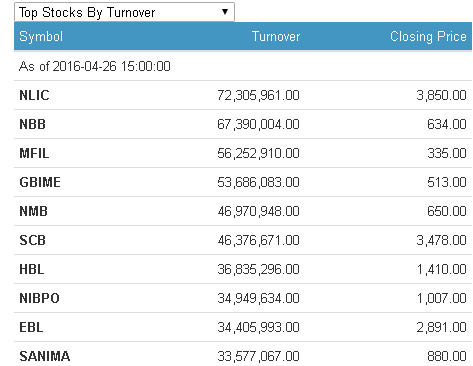473x366 pixels.
Task: Select closing price 3,850.00
Action: coord(441,95)
